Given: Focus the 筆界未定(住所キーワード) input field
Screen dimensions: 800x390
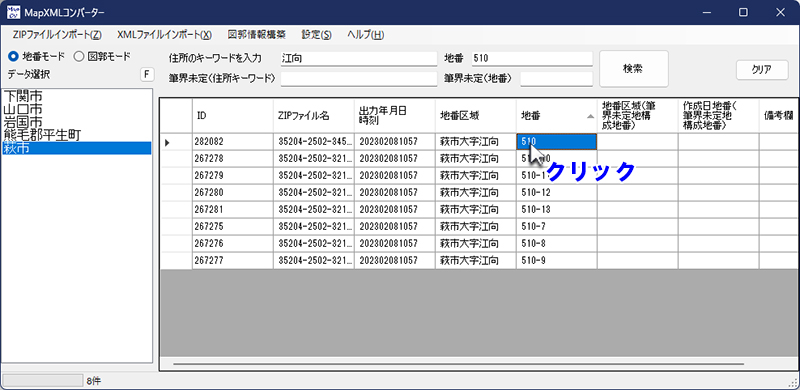Looking at the screenshot, I should click(359, 79).
